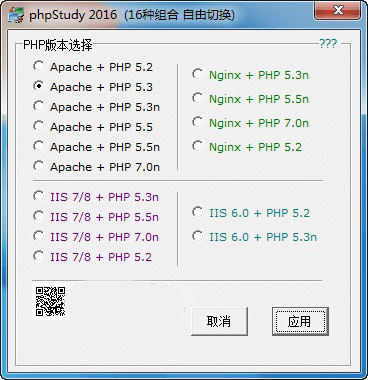The height and width of the screenshot is (380, 368).
Task: Select IIS 7/8 + PHP 5.2 radio button
Action: tap(38, 256)
